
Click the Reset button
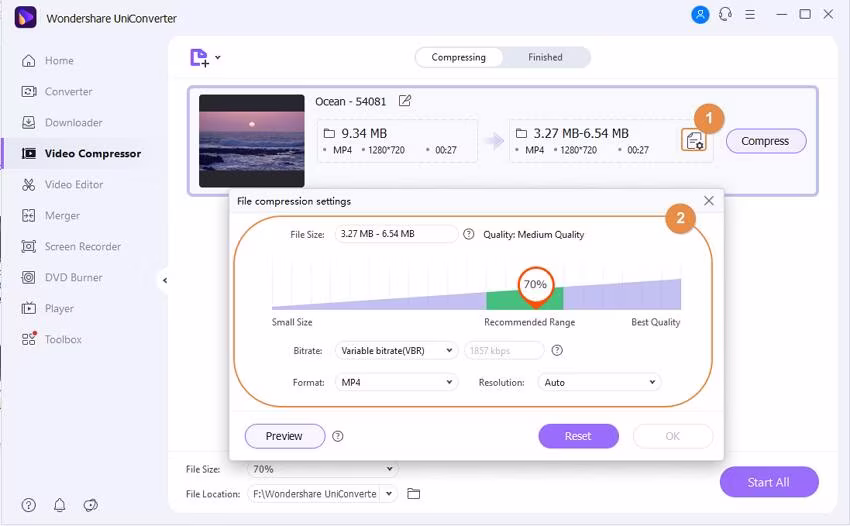(578, 436)
